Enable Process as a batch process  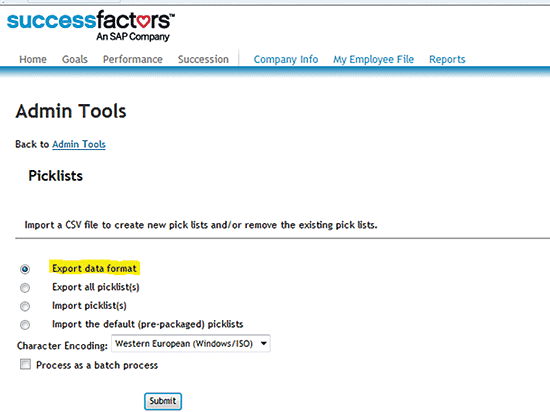coord(25,364)
